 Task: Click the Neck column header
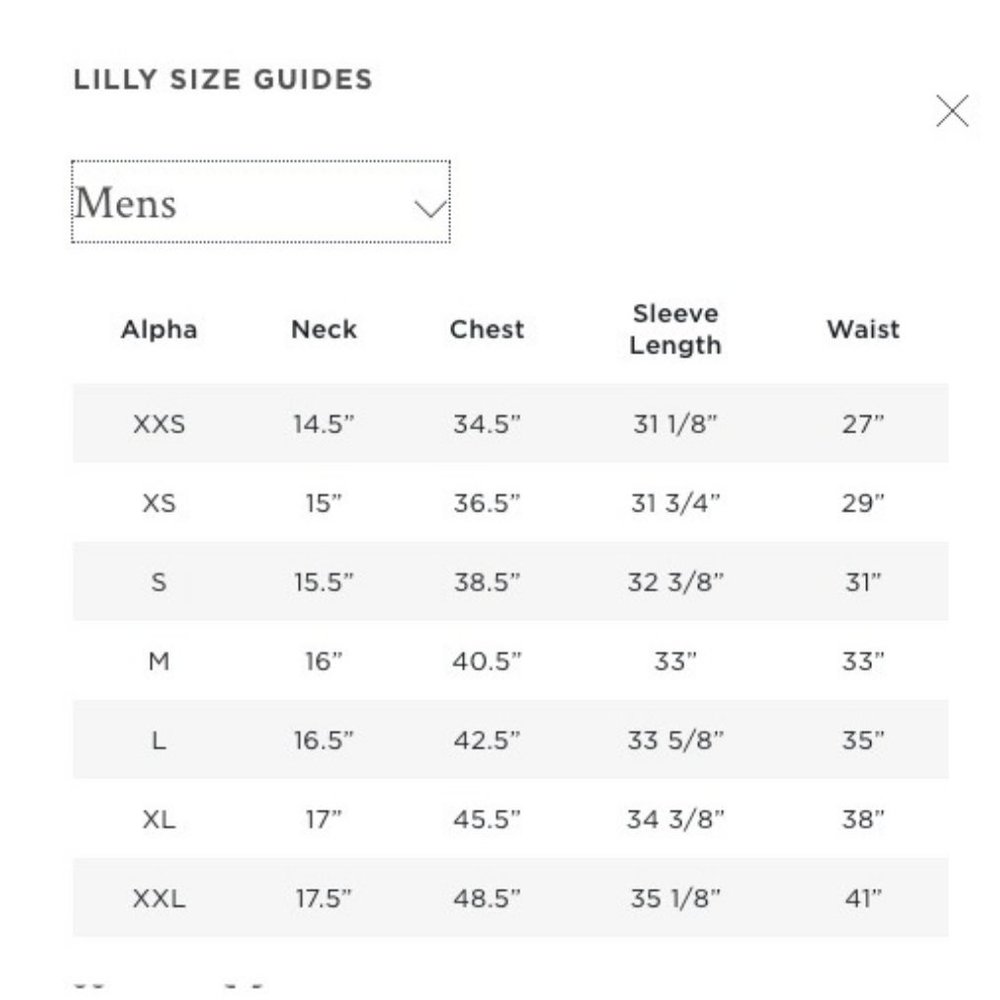coord(323,329)
